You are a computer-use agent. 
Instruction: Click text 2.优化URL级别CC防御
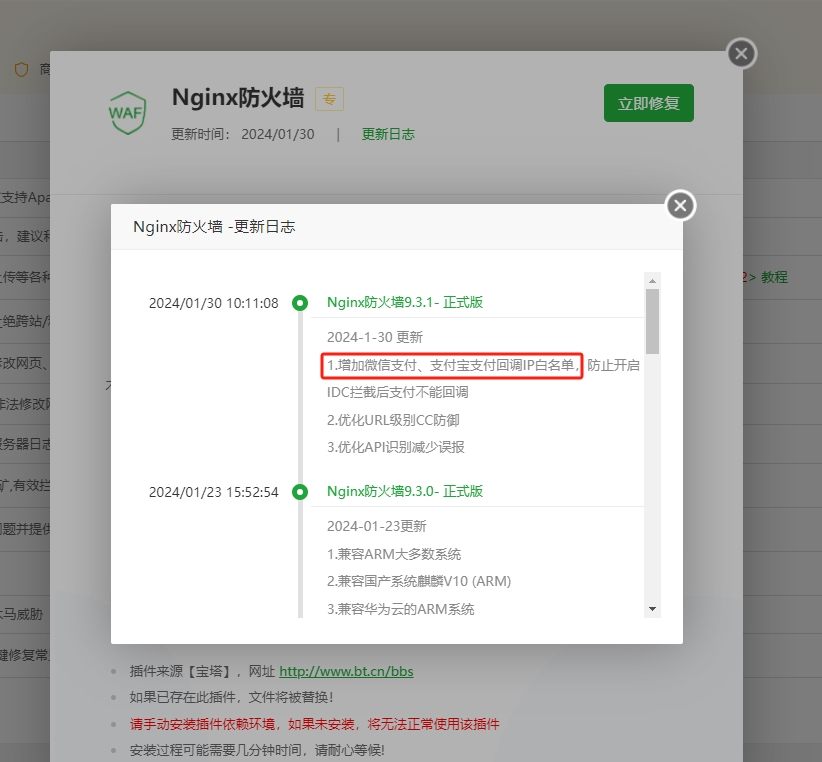click(x=393, y=420)
